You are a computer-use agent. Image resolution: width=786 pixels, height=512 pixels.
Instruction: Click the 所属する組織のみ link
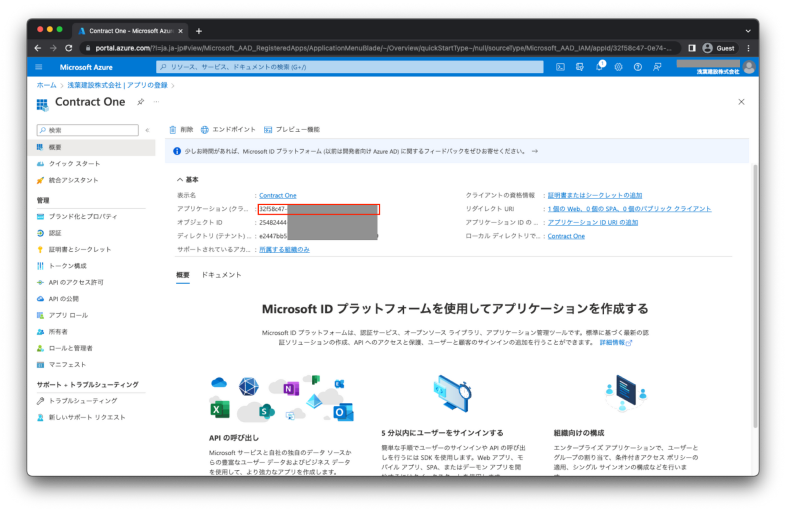(284, 250)
